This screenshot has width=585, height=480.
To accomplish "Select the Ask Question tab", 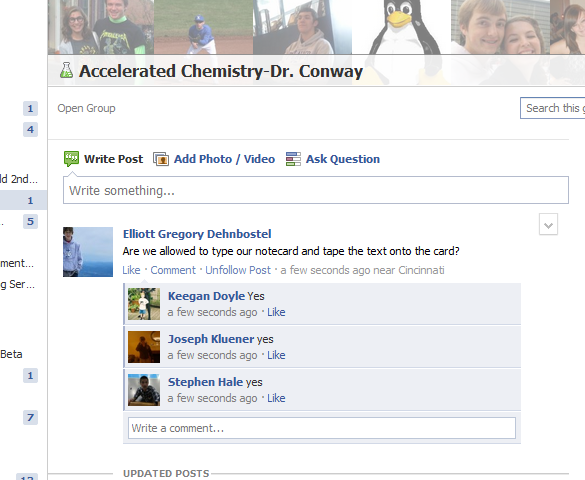I will click(x=343, y=159).
